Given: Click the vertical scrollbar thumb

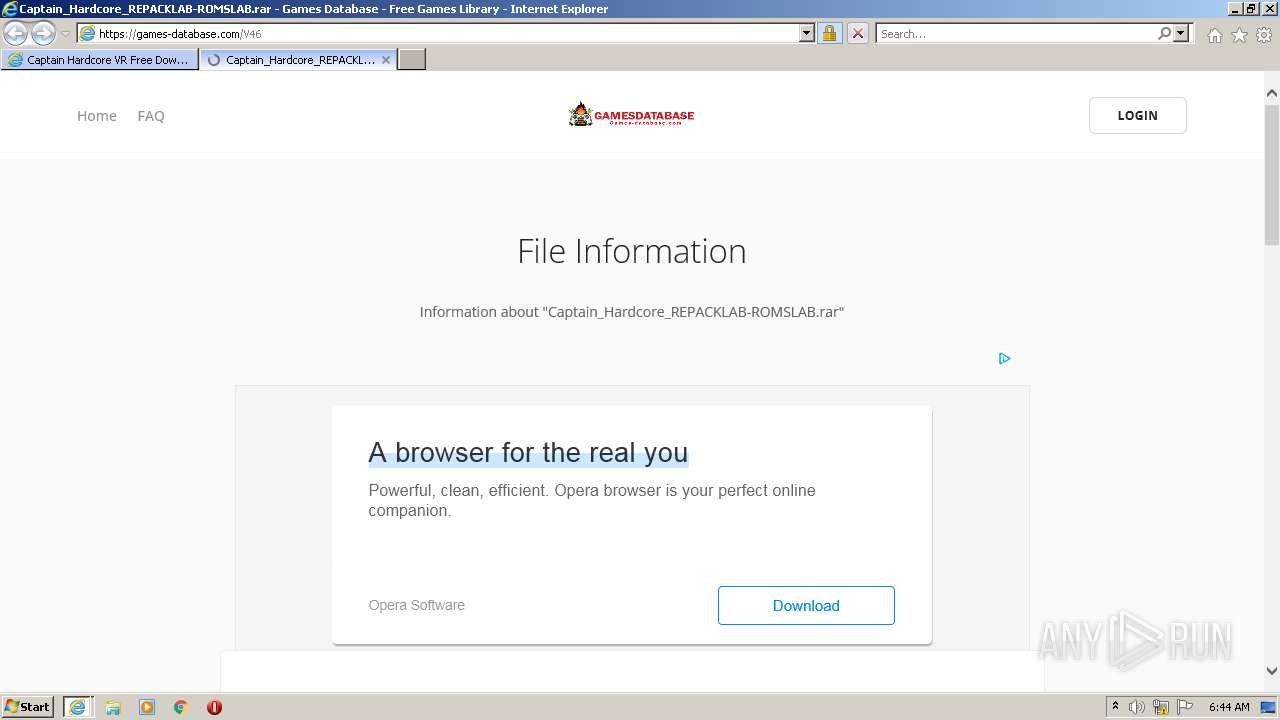Looking at the screenshot, I should click(x=1272, y=174).
